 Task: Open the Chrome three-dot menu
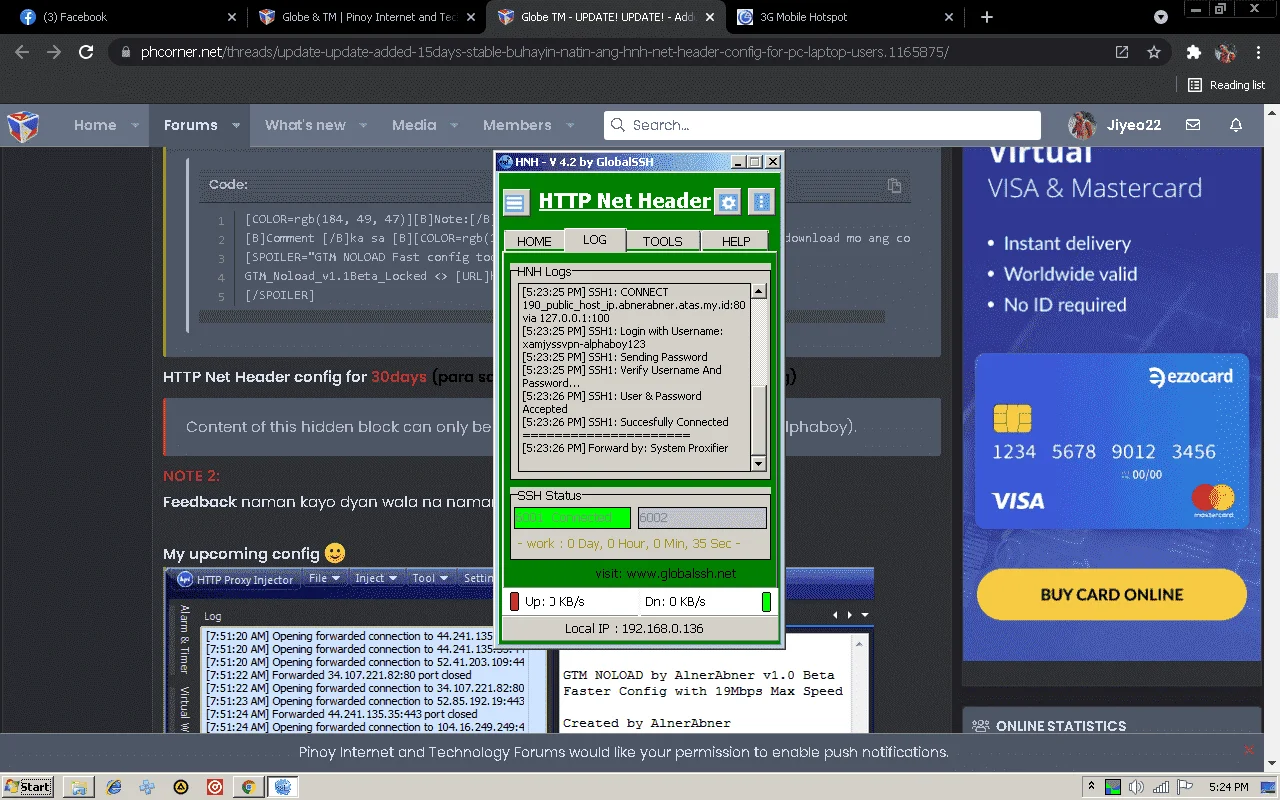[x=1258, y=52]
